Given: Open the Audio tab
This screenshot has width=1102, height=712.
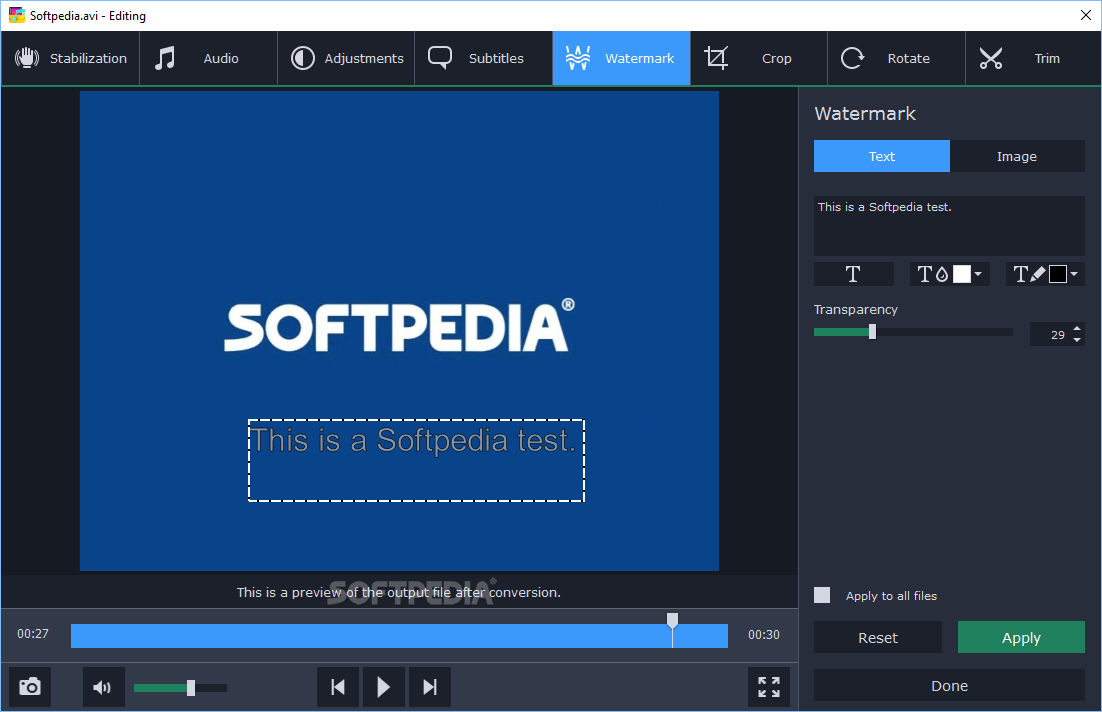Looking at the screenshot, I should click(x=208, y=58).
